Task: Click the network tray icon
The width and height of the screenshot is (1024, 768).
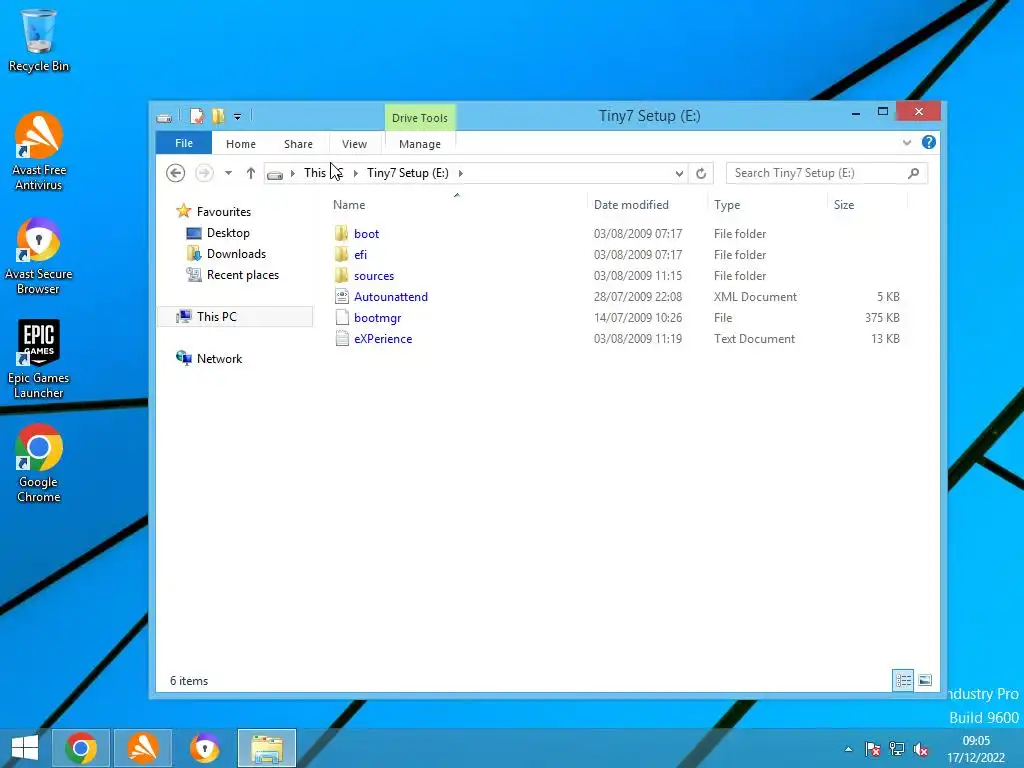Action: (897, 749)
